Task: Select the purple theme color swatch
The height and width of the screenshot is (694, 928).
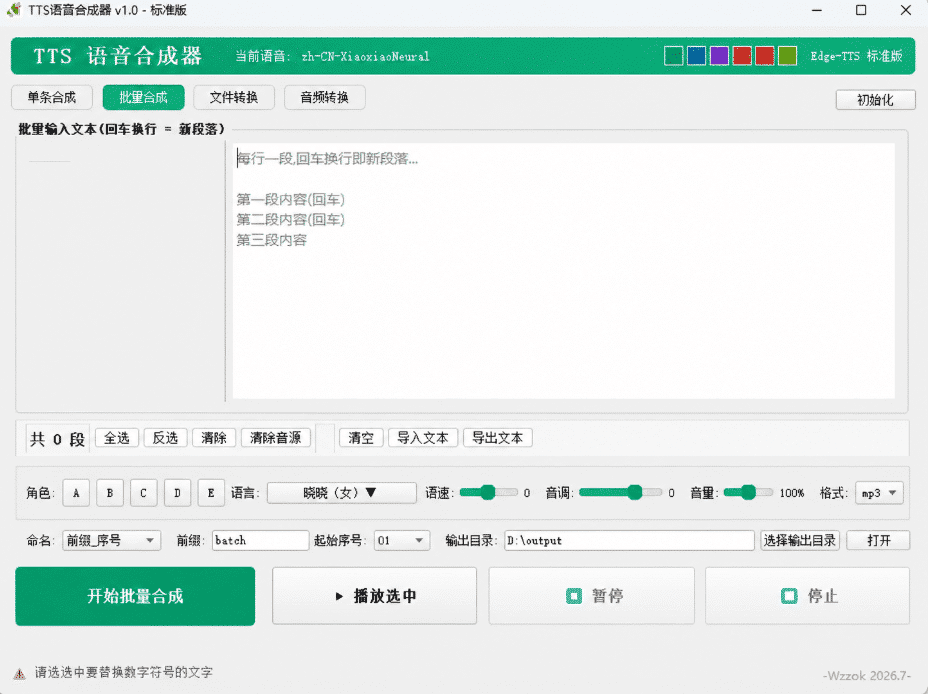Action: pyautogui.click(x=719, y=56)
